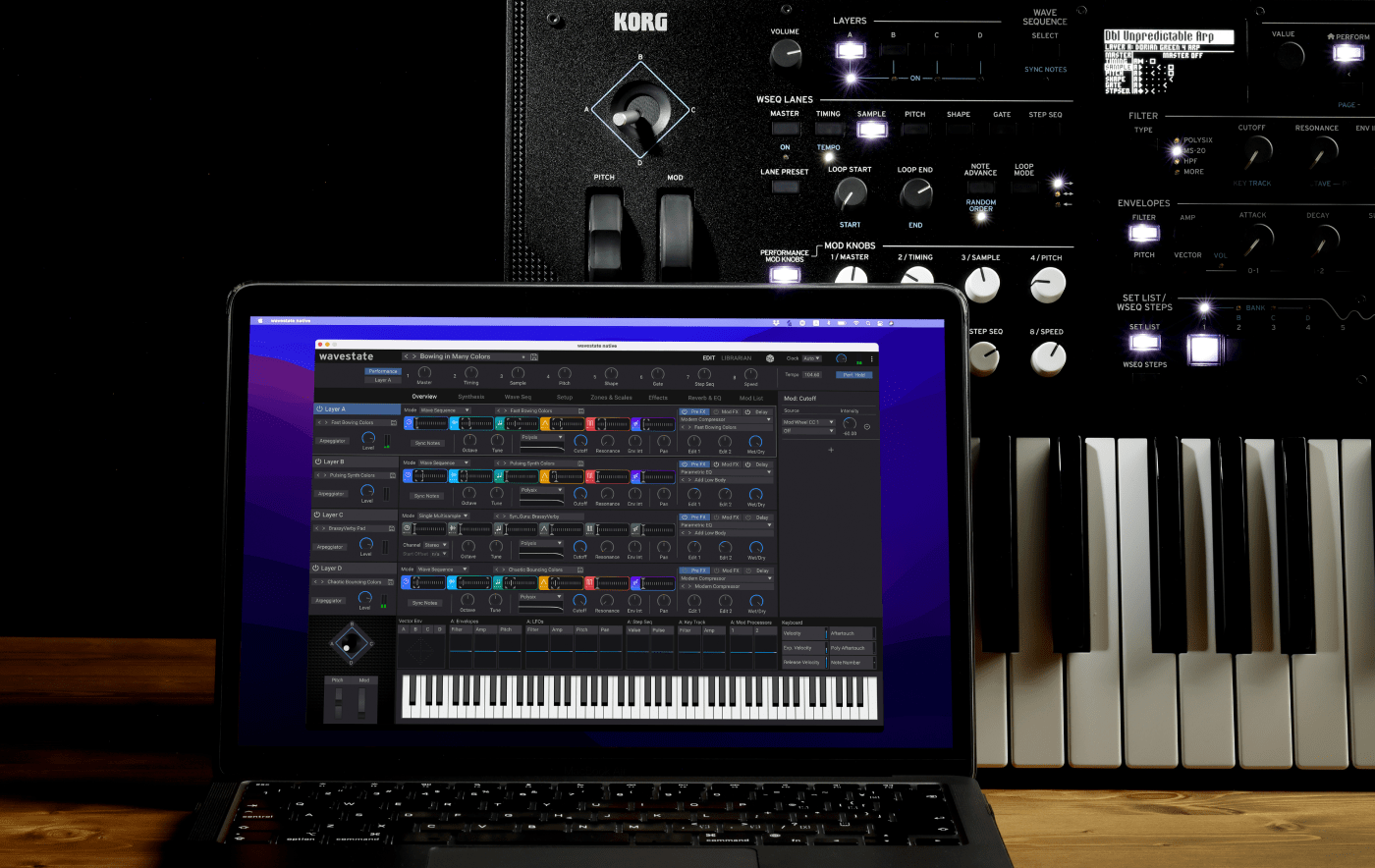Select the orange Shape lane icon in Layer B
This screenshot has height=868, width=1375.
click(545, 476)
